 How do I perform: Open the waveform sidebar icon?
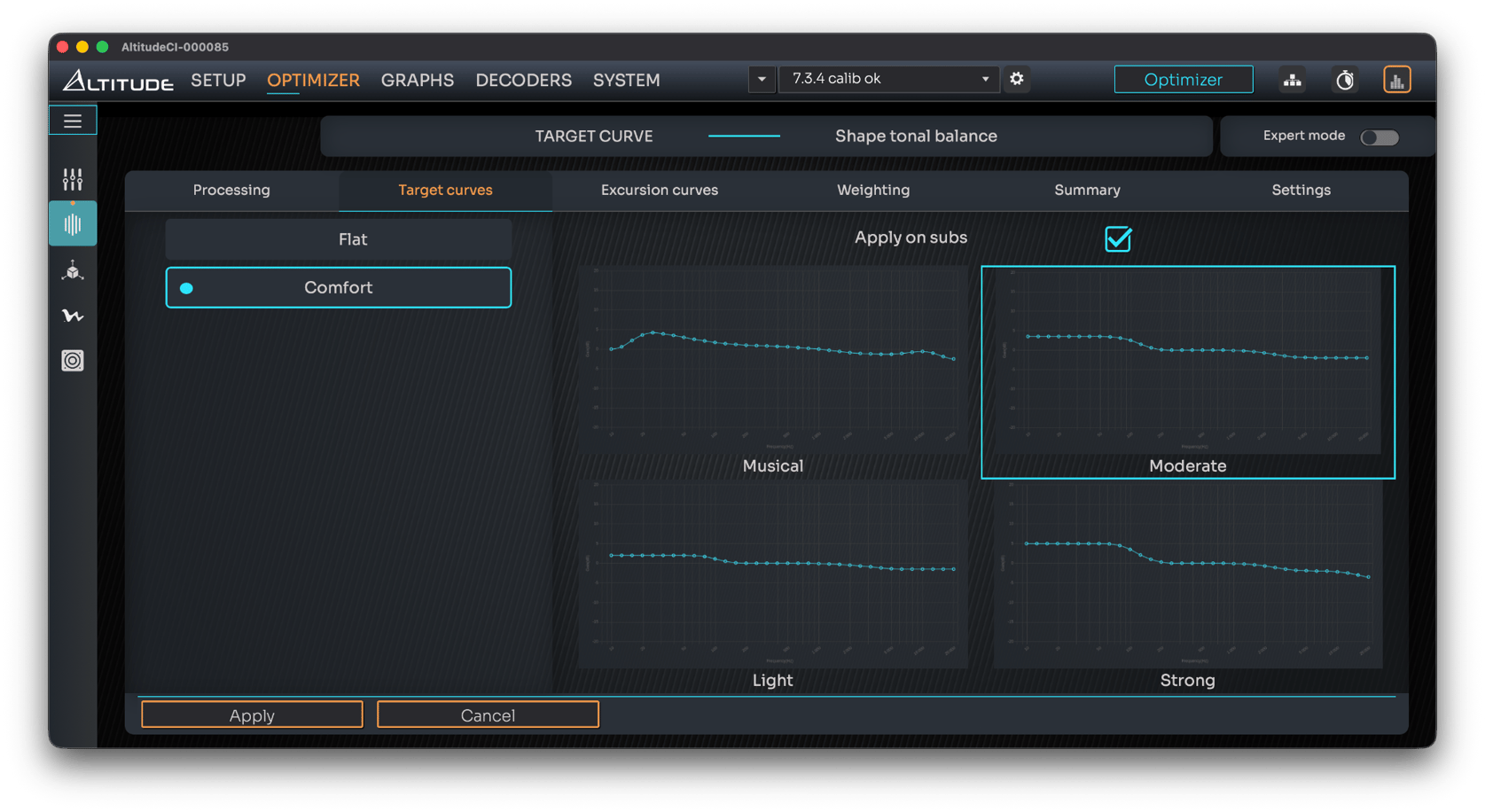(x=73, y=316)
